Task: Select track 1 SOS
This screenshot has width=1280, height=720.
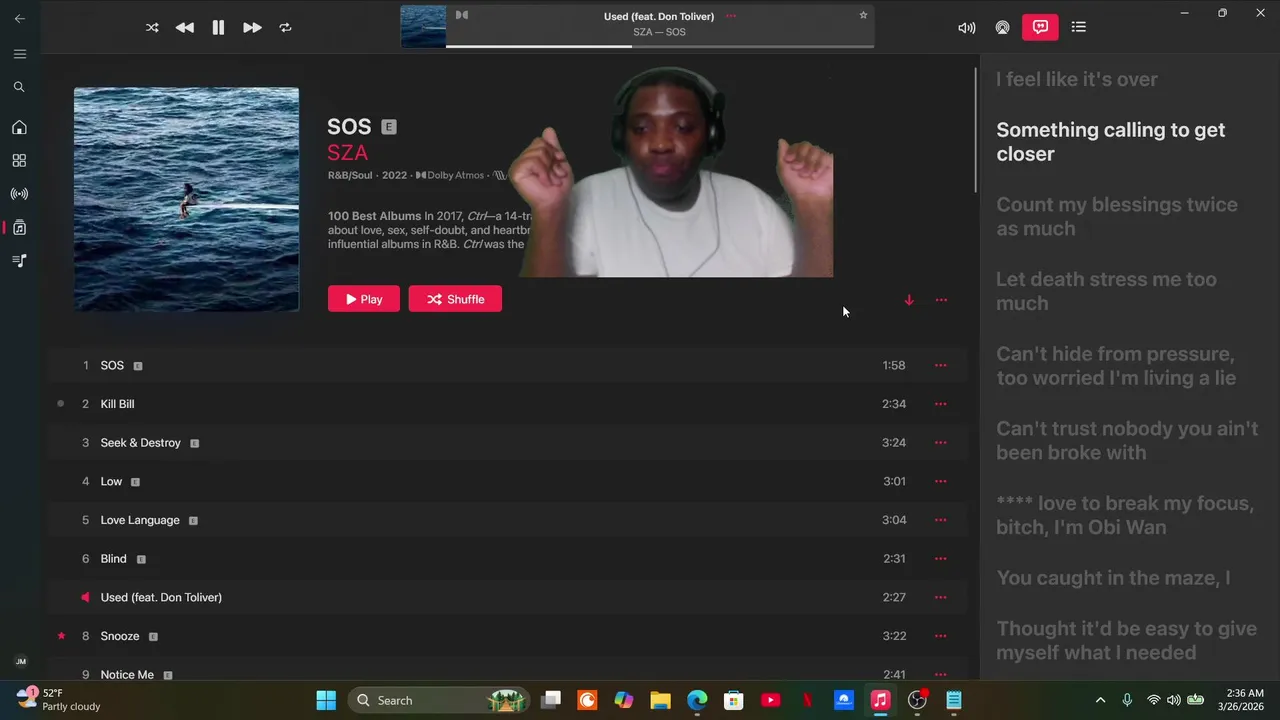Action: [x=507, y=365]
